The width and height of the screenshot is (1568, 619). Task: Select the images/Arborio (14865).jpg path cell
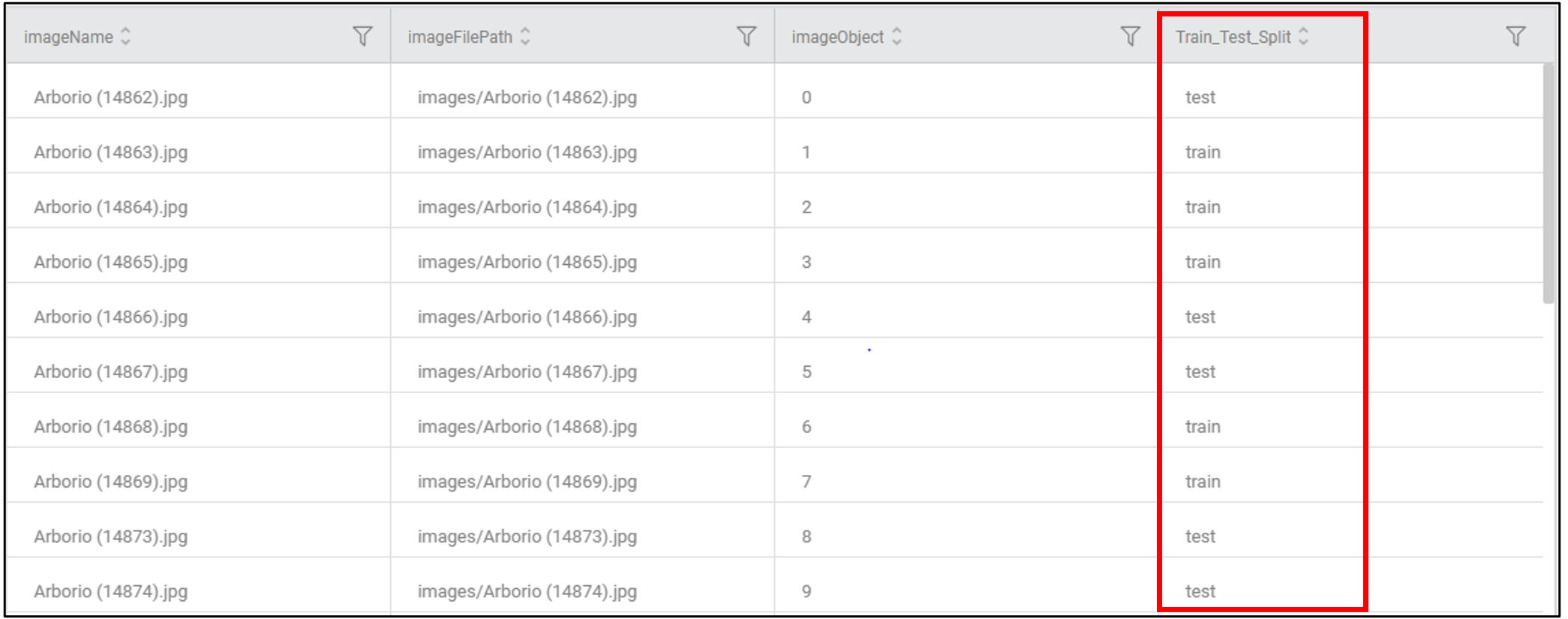527,263
